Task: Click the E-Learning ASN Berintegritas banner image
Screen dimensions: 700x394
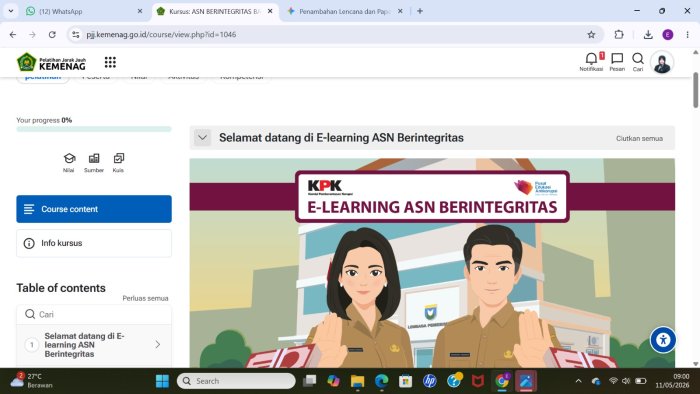Action: pos(432,263)
